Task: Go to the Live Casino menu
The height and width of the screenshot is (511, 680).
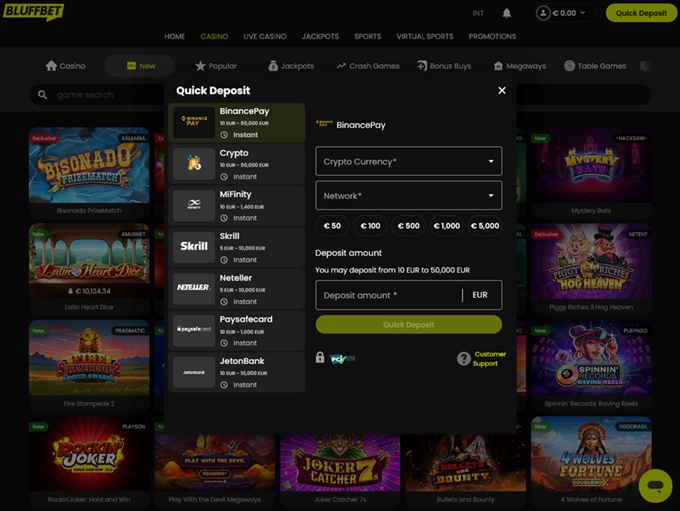Action: click(x=265, y=37)
